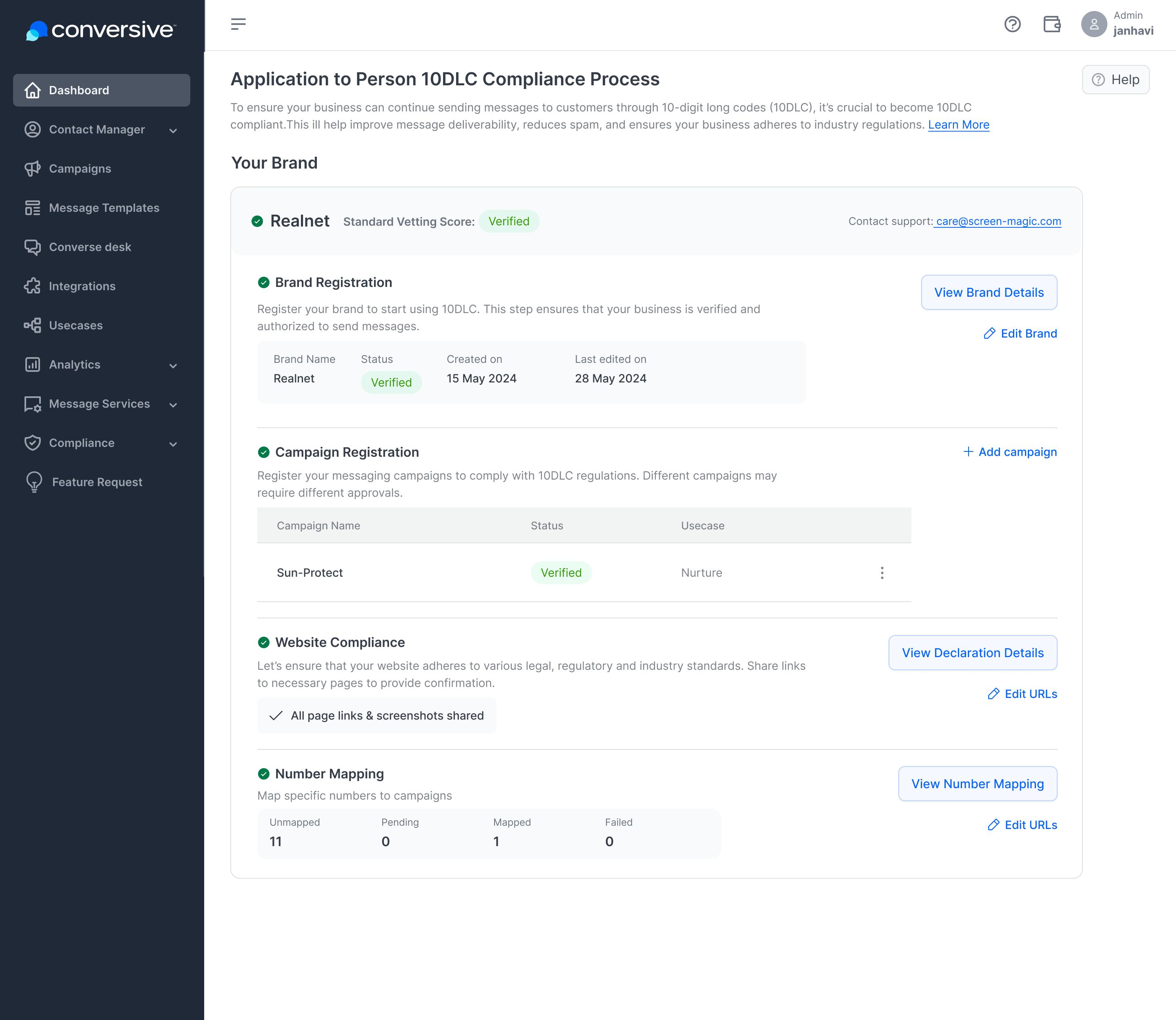Click care@screen-magic.com support email
This screenshot has height=1020, width=1176.
[998, 221]
